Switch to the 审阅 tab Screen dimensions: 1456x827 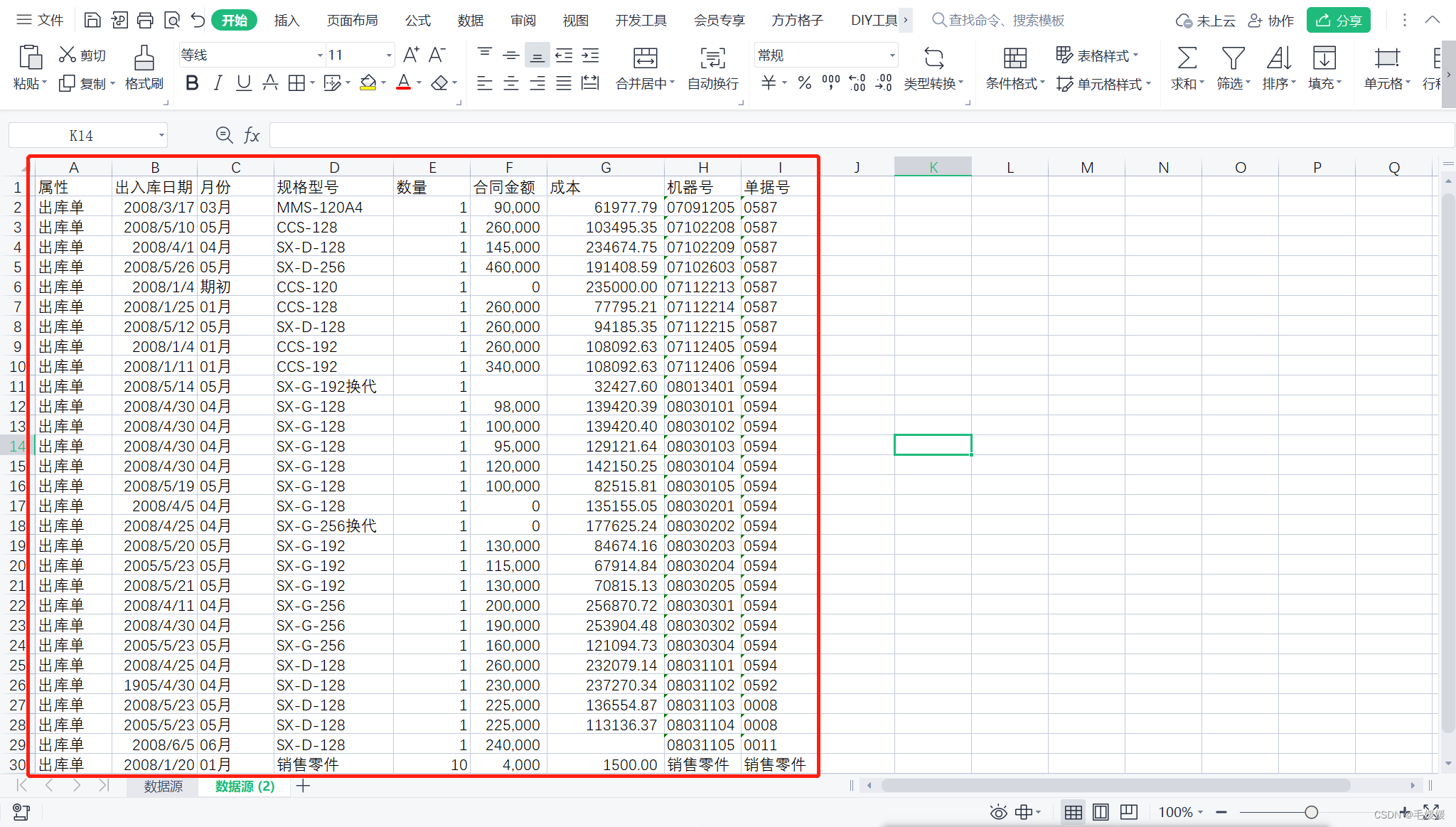pyautogui.click(x=523, y=20)
